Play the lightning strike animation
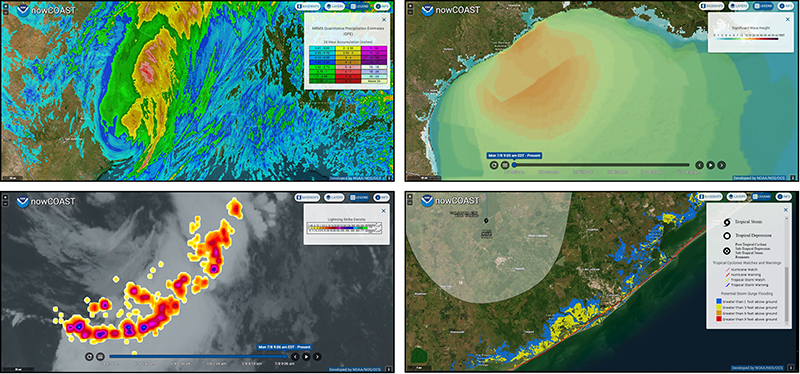Screen dimensions: 800x374 click(306, 356)
